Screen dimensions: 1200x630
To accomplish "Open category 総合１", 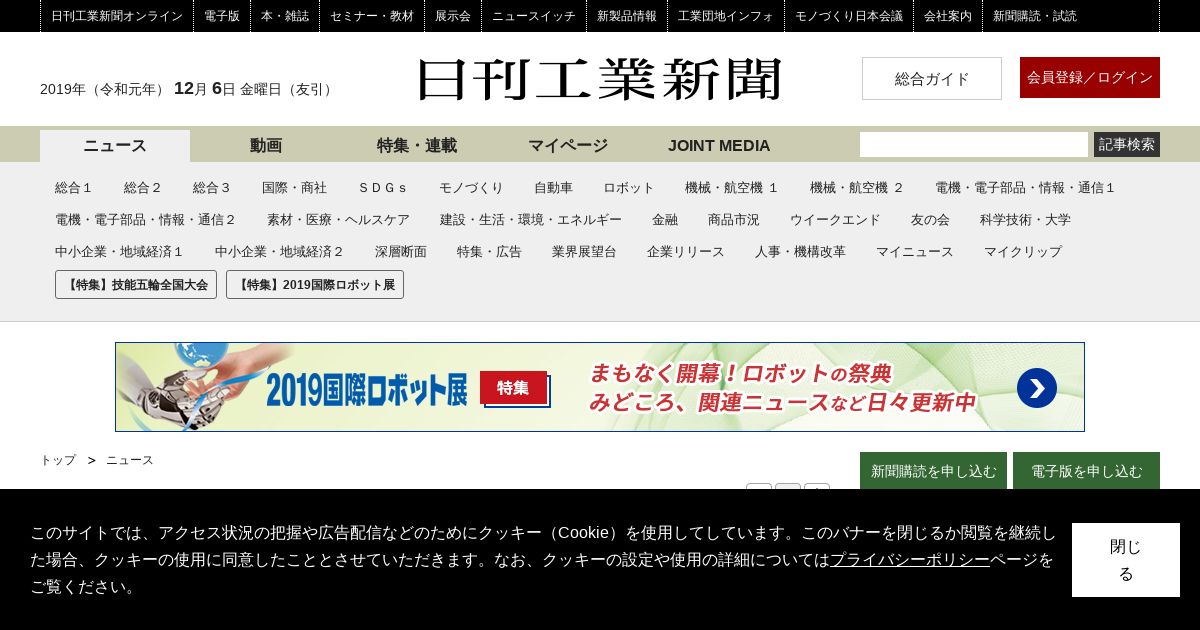I will coord(74,188).
